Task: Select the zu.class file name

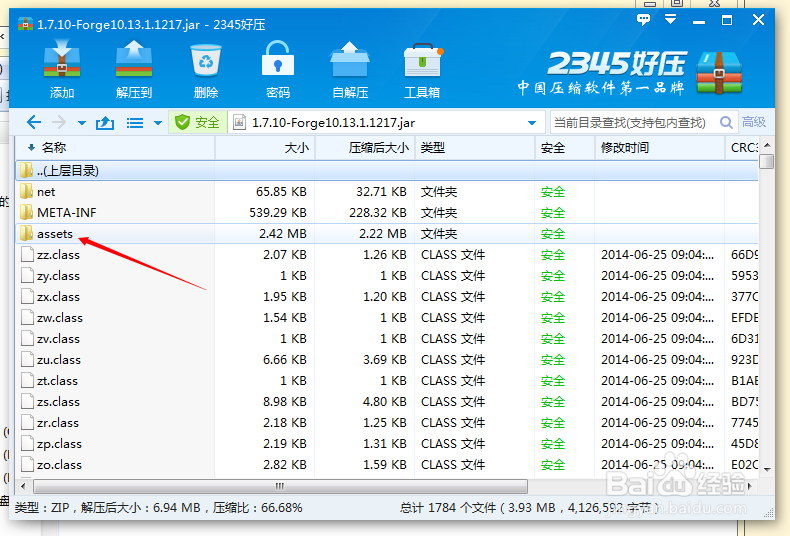Action: [58, 360]
